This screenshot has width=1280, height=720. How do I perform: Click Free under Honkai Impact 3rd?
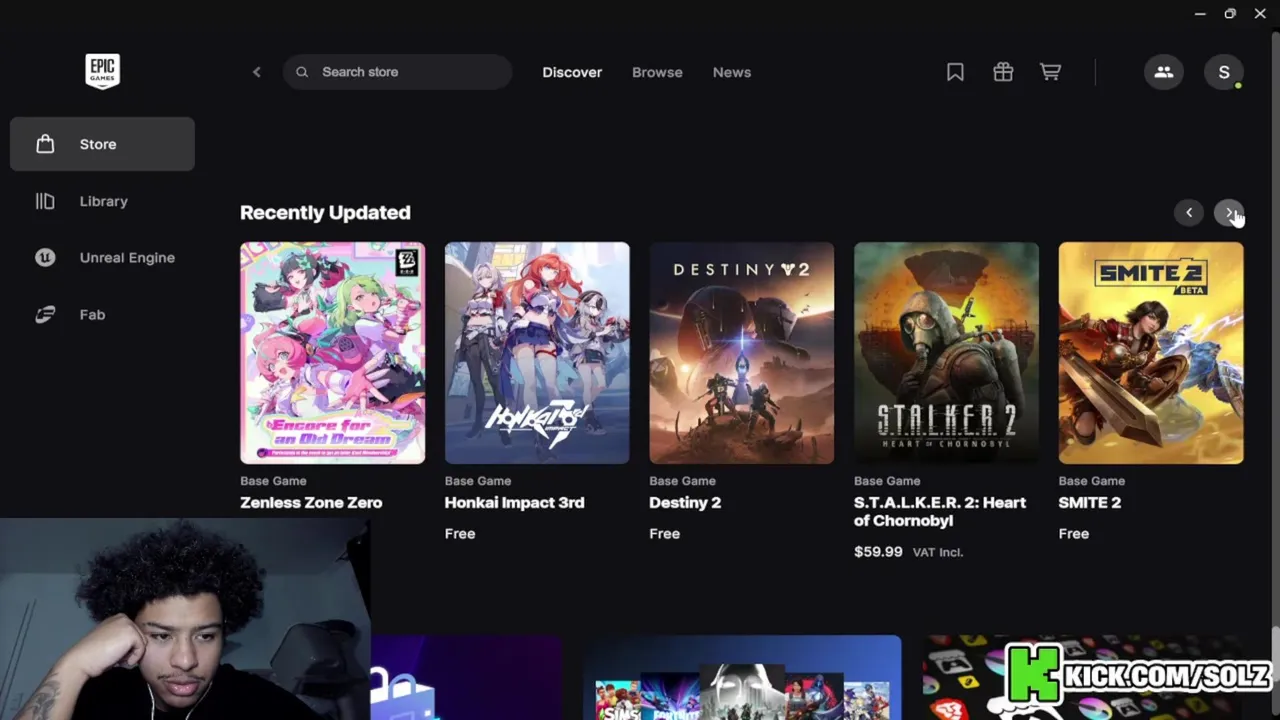(460, 534)
